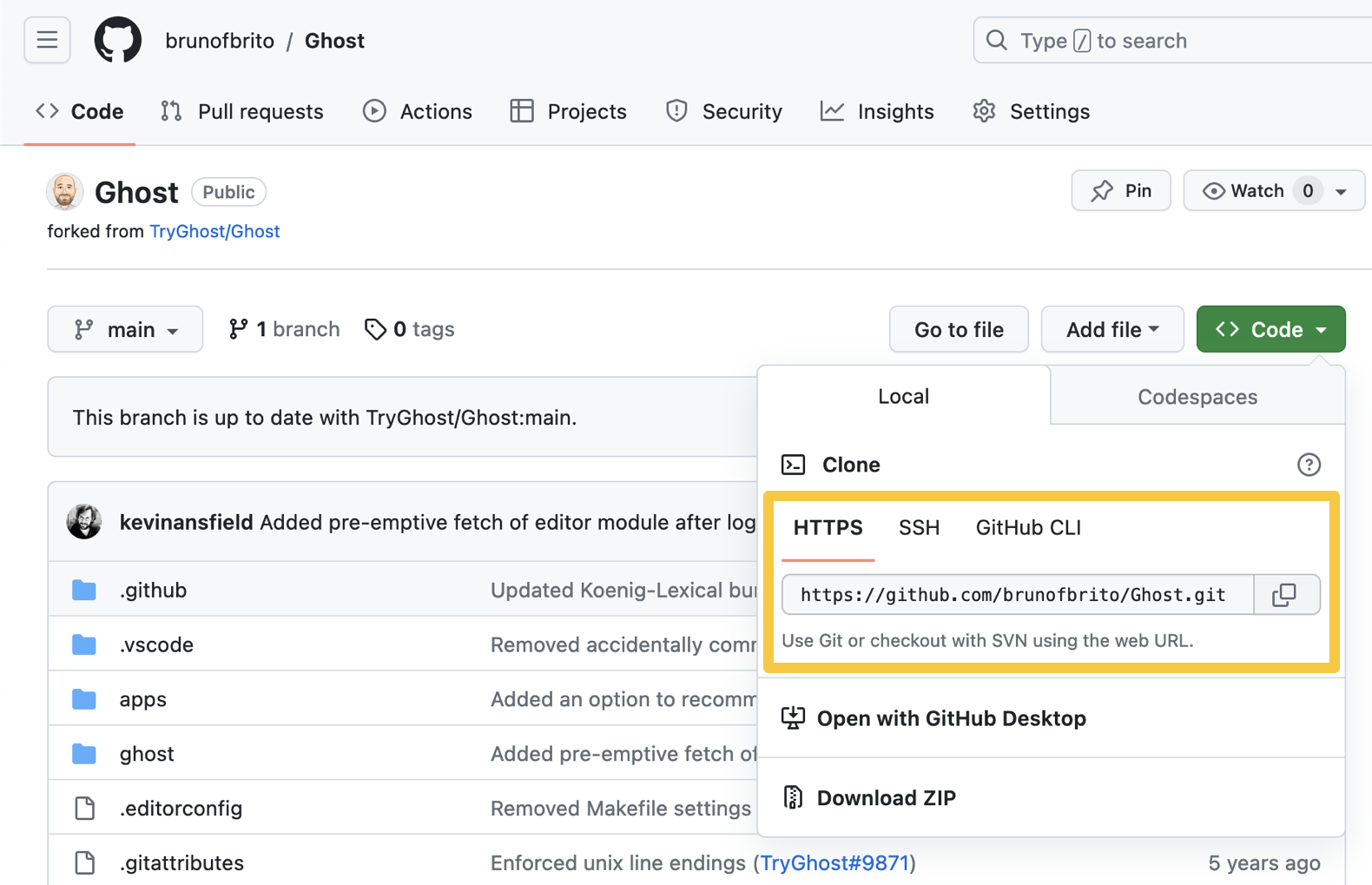The image size is (1372, 885).
Task: Copy the clone URL to clipboard
Action: 1285,594
